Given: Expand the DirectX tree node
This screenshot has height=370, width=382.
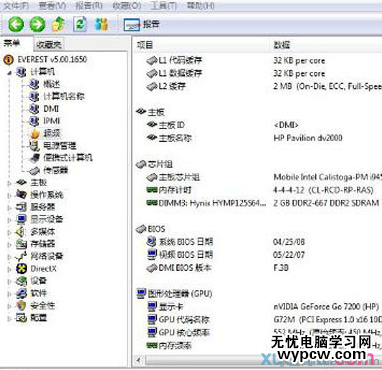Looking at the screenshot, I should [x=9, y=269].
